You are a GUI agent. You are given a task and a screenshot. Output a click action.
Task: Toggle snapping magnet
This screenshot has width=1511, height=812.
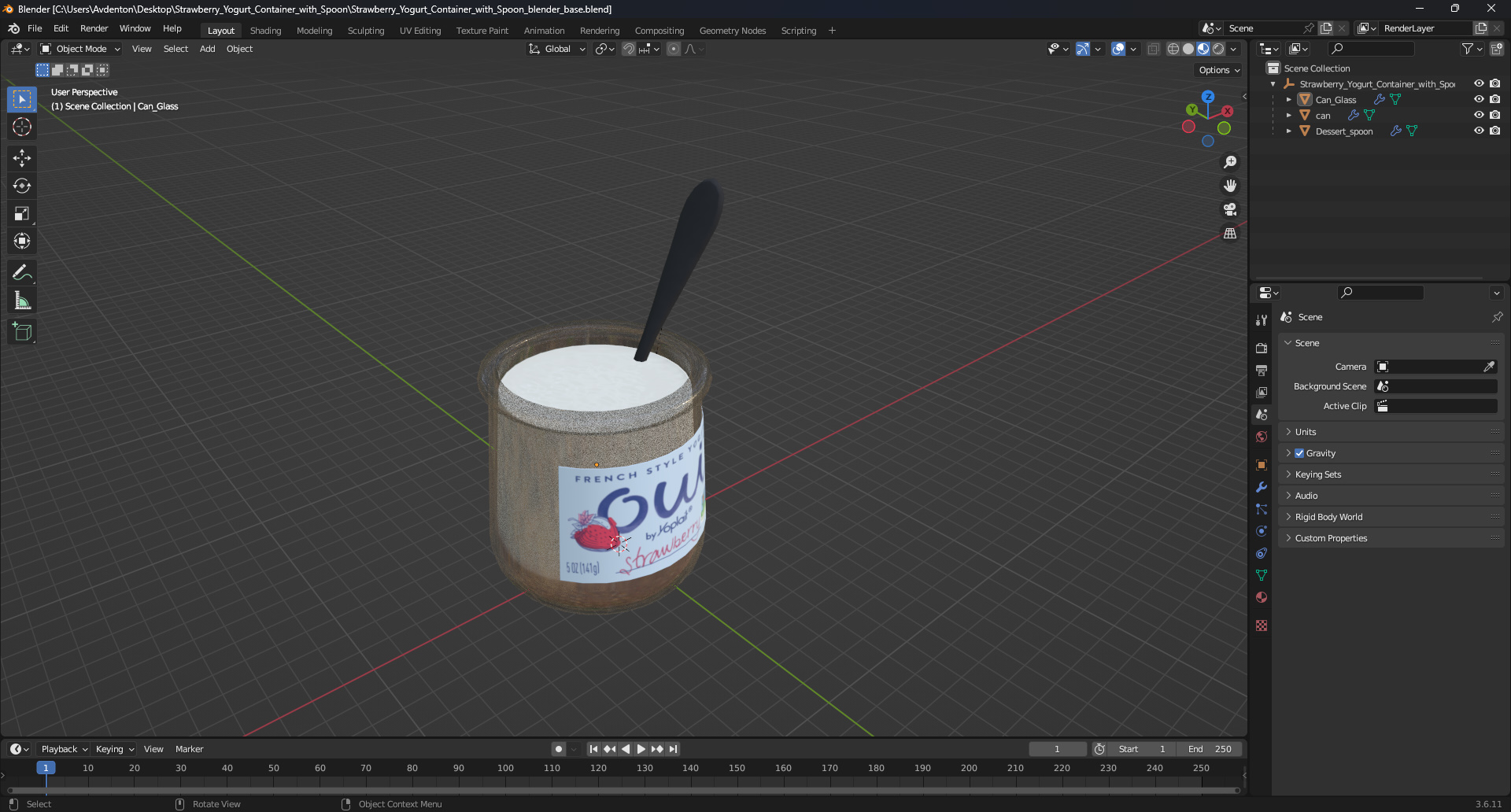coord(629,49)
